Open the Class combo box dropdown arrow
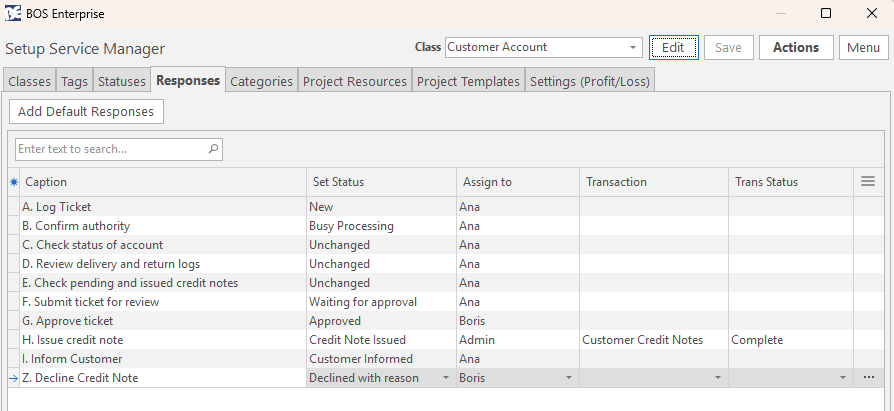The height and width of the screenshot is (411, 894). tap(632, 47)
